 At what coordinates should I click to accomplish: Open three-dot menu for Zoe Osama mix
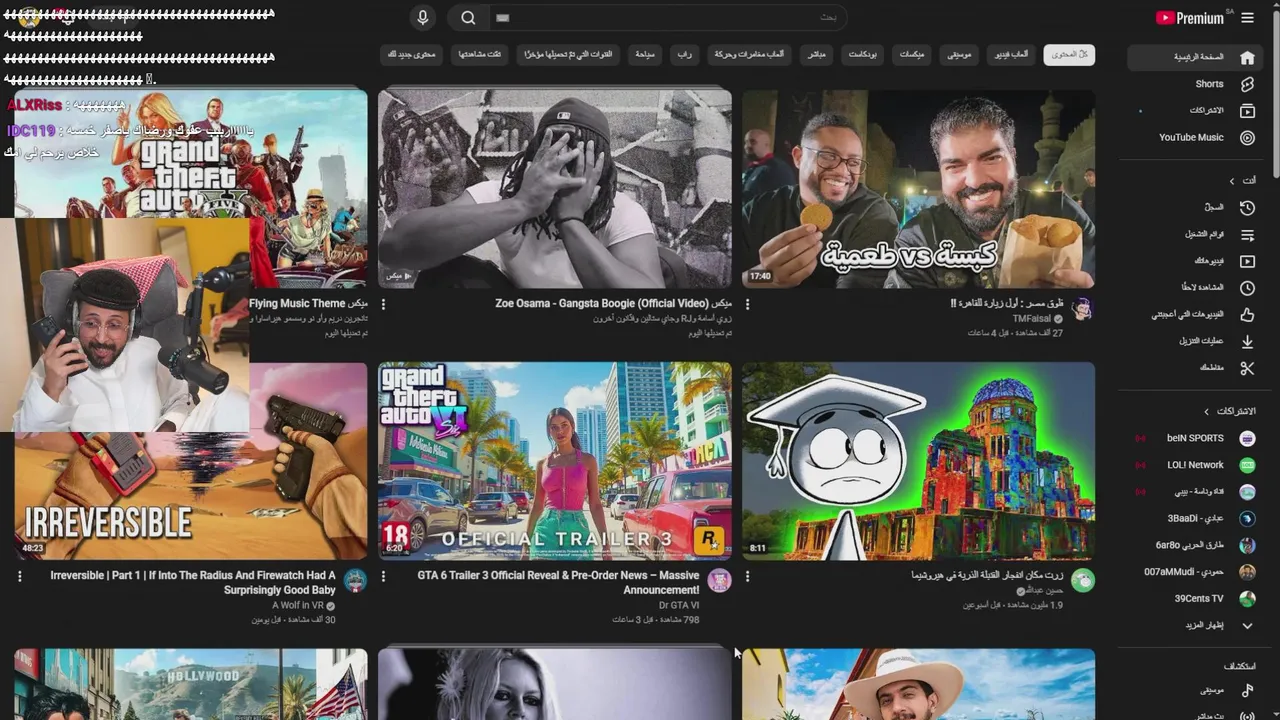(x=383, y=304)
